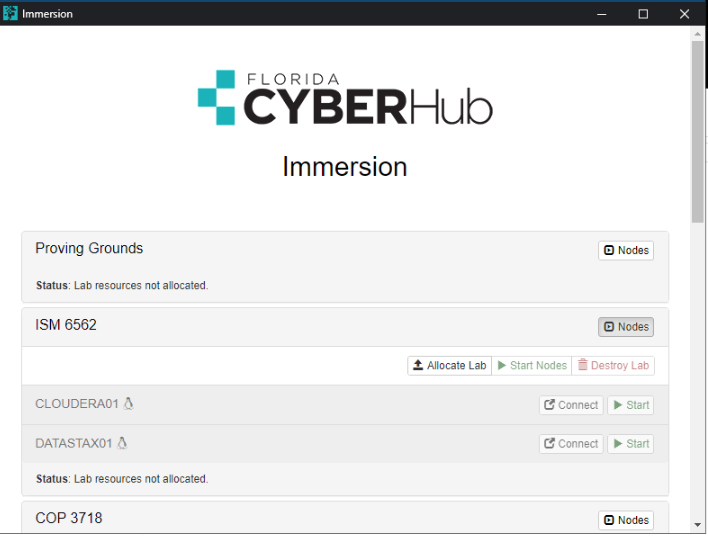The height and width of the screenshot is (536, 708).
Task: Start the CLOUDERA01 node
Action: tap(631, 405)
